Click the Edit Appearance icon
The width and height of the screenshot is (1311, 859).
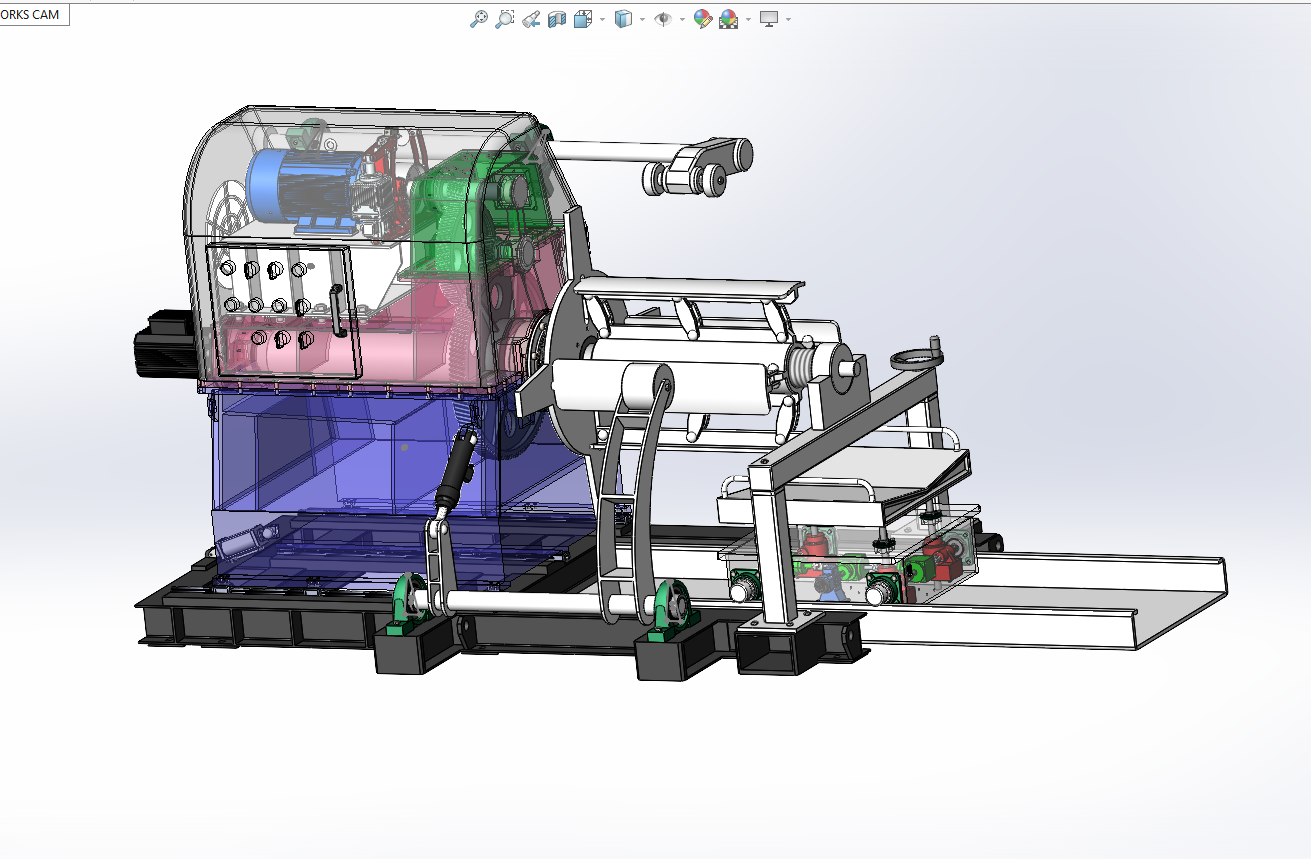[703, 19]
